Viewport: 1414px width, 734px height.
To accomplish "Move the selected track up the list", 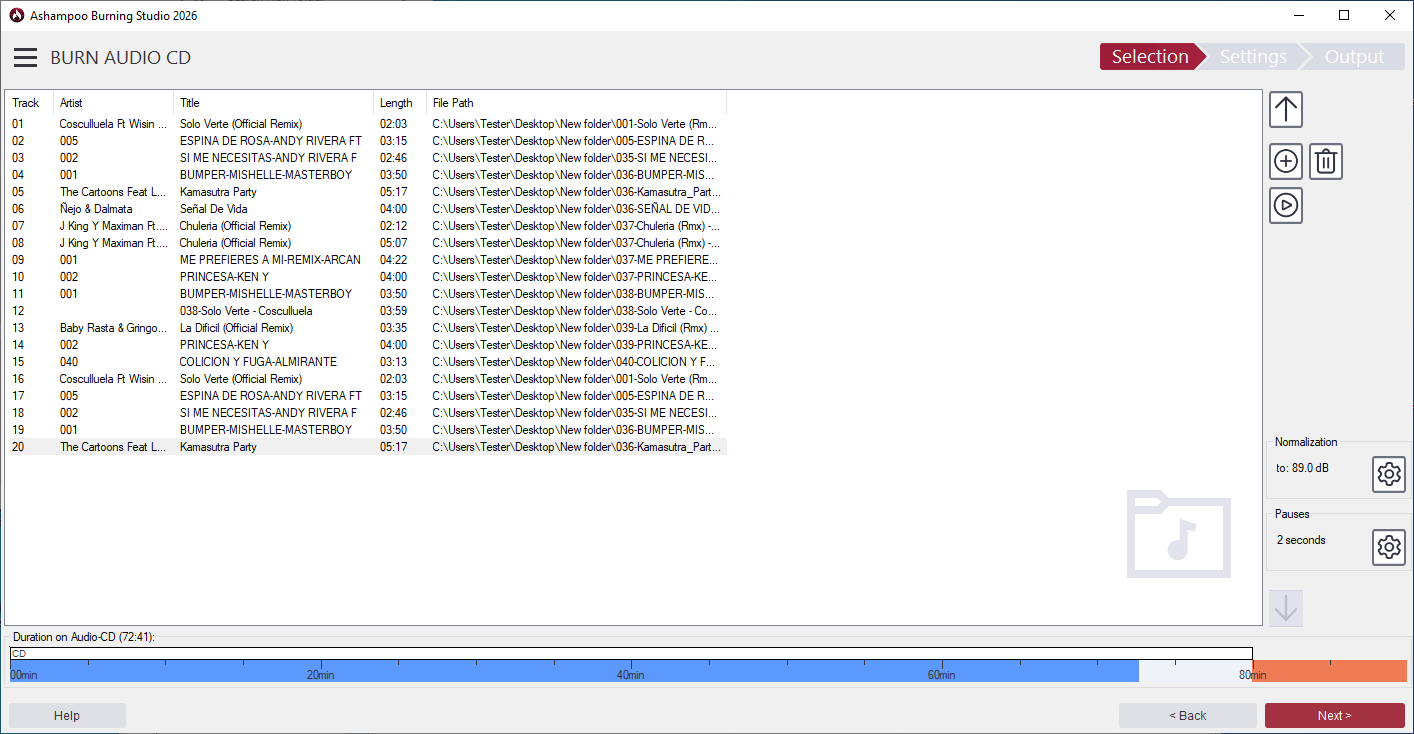I will (1285, 109).
